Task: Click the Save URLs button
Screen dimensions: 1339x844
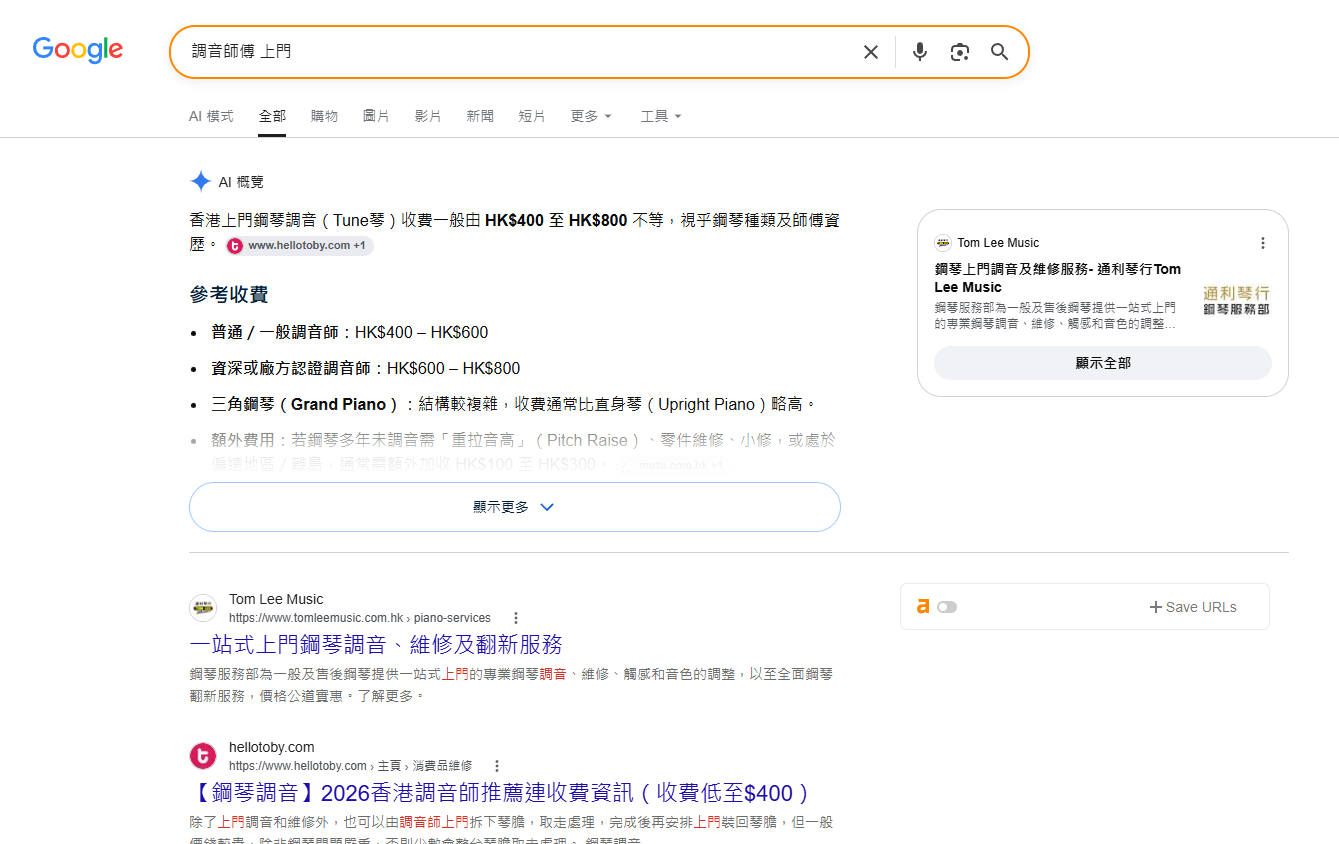Action: (x=1193, y=607)
